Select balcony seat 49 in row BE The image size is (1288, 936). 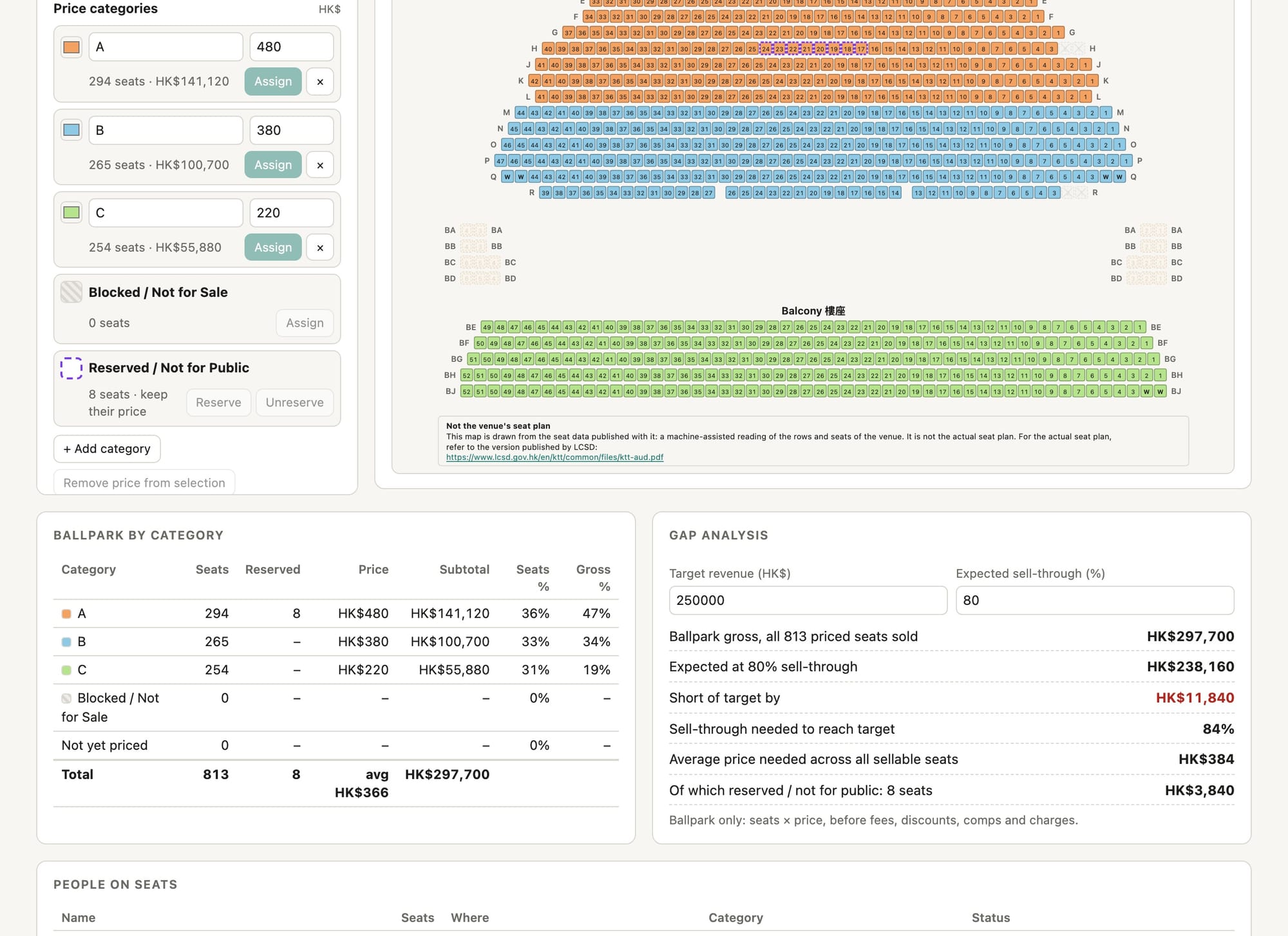487,327
